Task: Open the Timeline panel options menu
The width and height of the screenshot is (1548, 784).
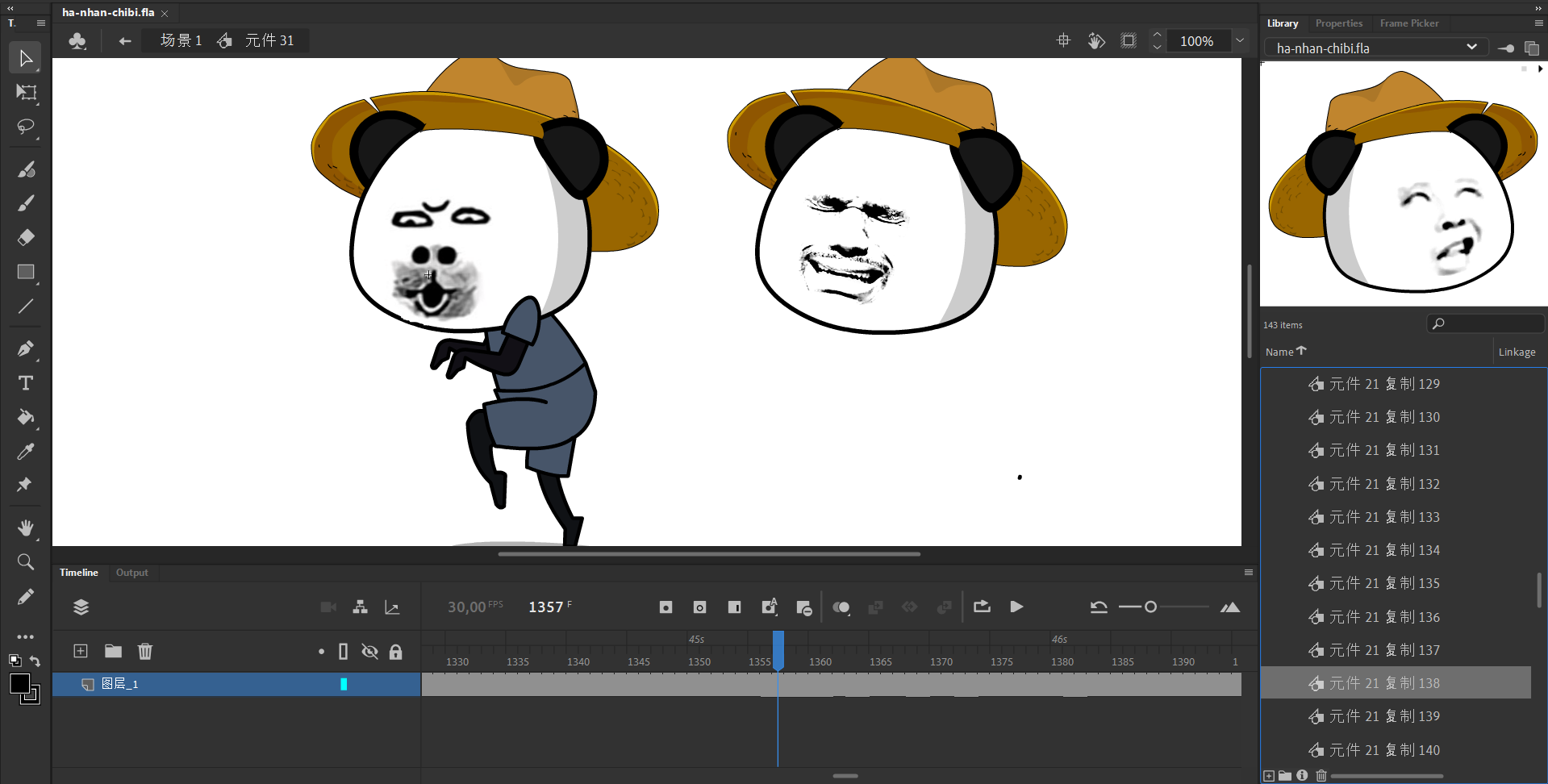Action: coord(1248,573)
